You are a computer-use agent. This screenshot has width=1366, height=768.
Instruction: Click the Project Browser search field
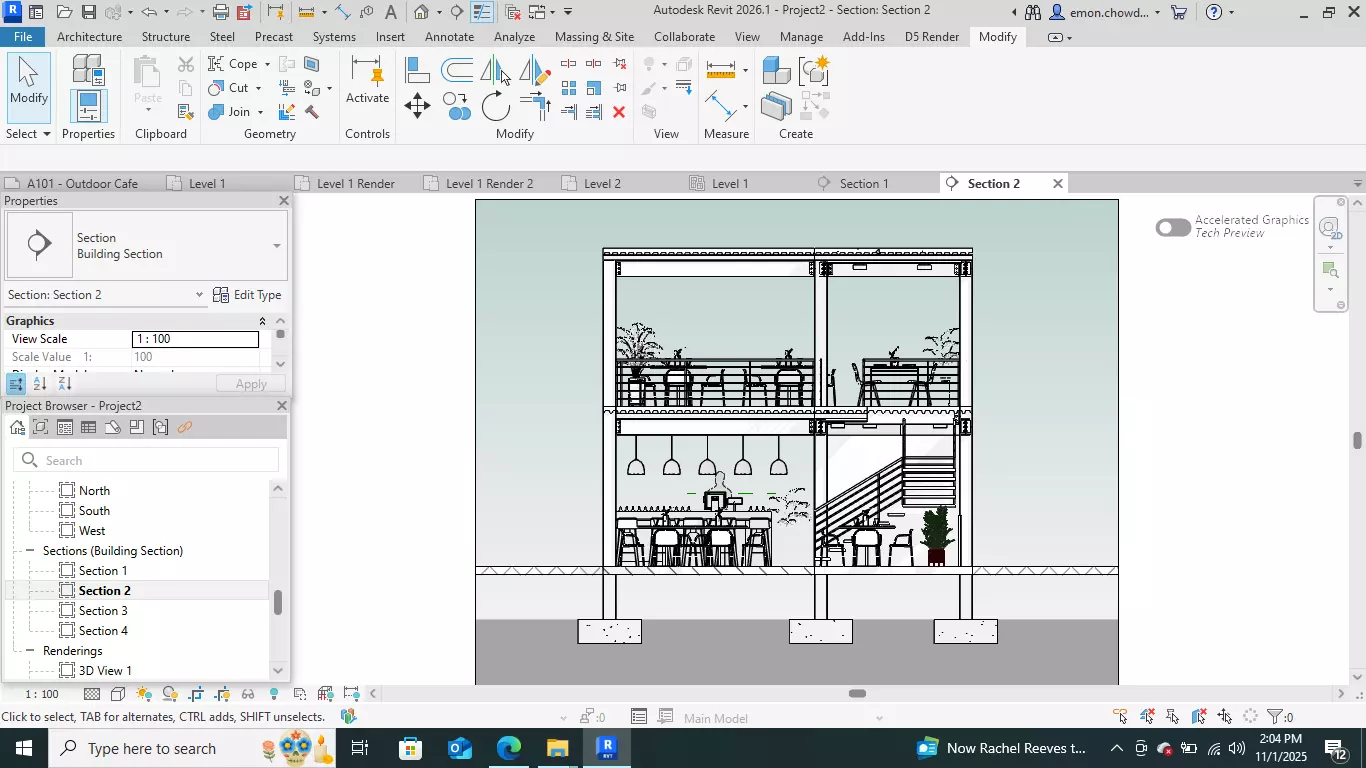[x=146, y=460]
